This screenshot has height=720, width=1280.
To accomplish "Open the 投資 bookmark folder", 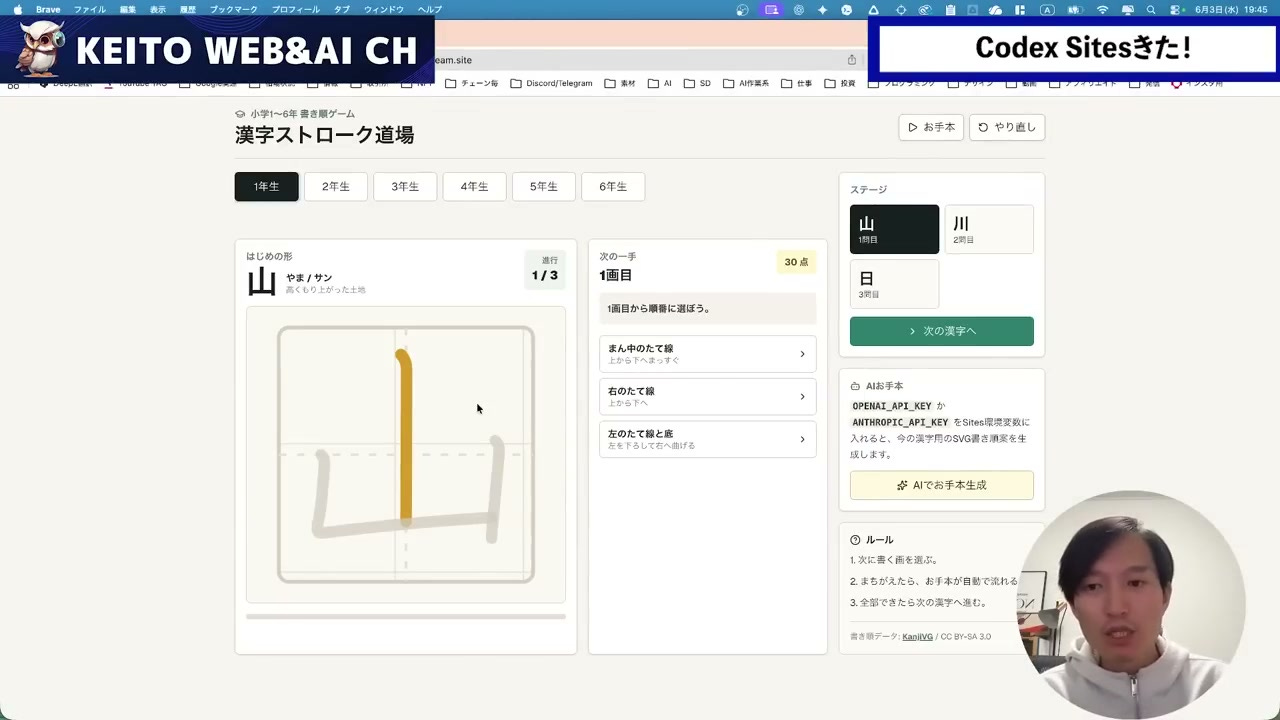I will tap(840, 83).
